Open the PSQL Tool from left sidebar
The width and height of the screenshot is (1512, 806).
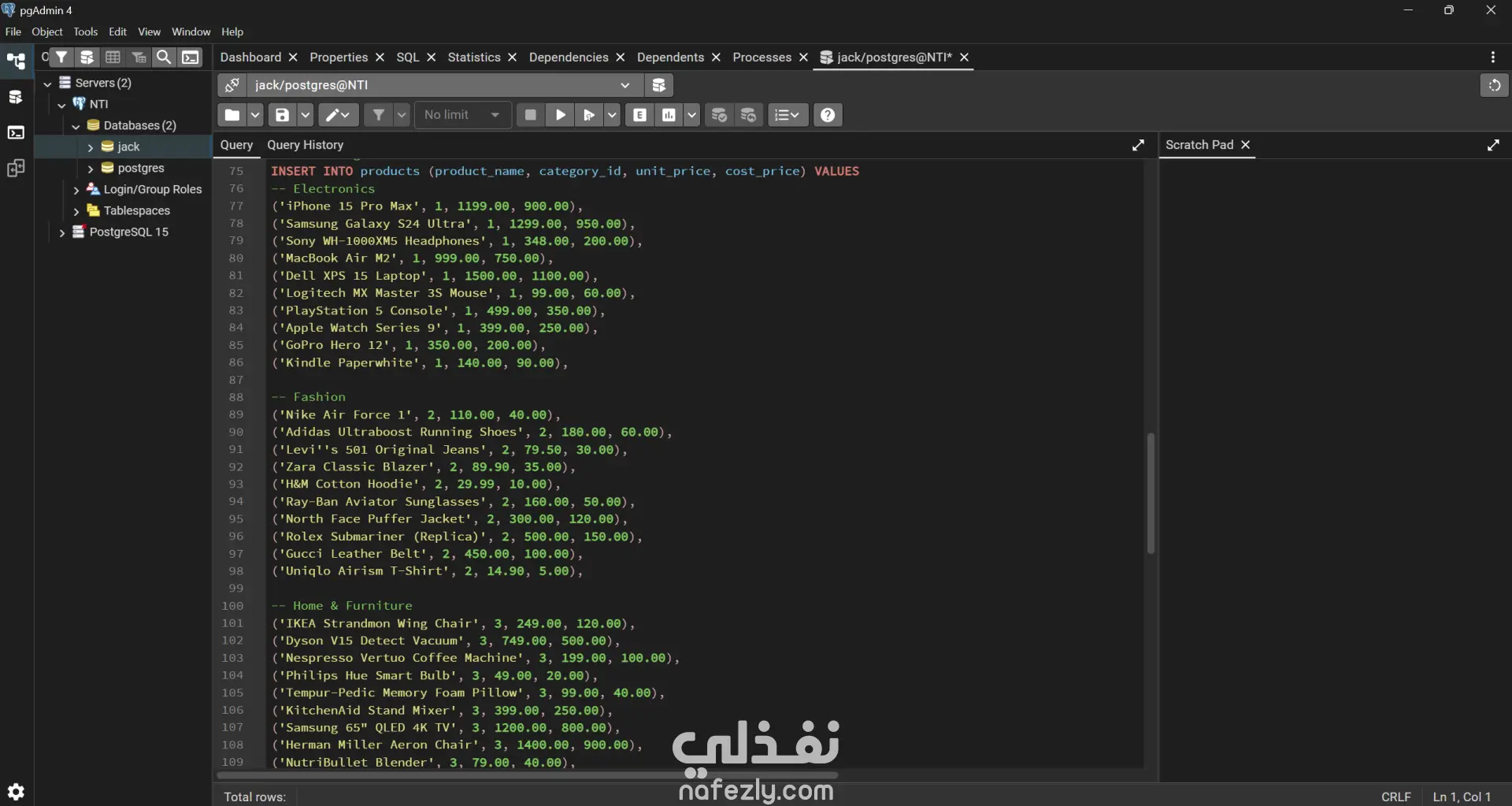coord(16,132)
